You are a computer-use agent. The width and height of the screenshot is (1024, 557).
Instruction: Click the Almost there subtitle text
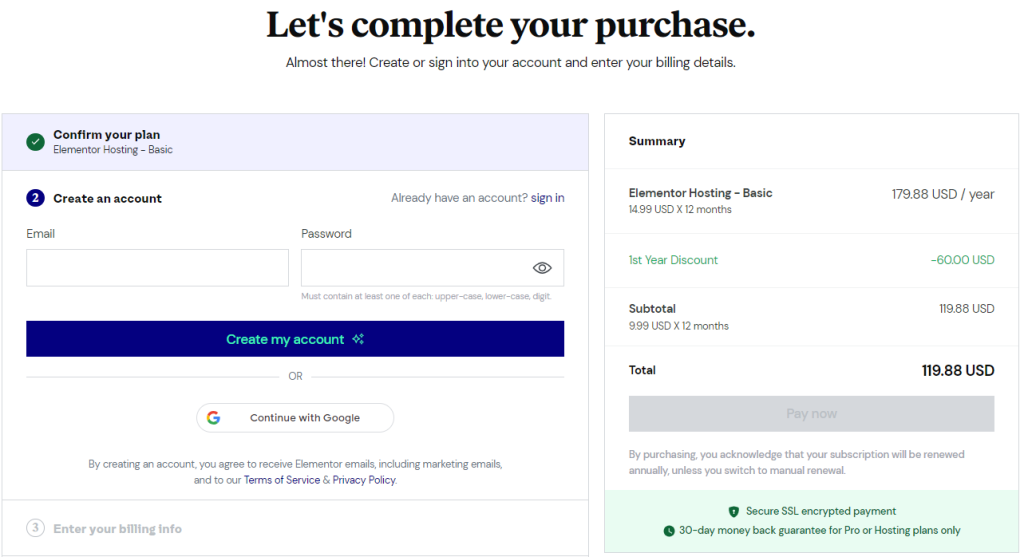(x=511, y=63)
